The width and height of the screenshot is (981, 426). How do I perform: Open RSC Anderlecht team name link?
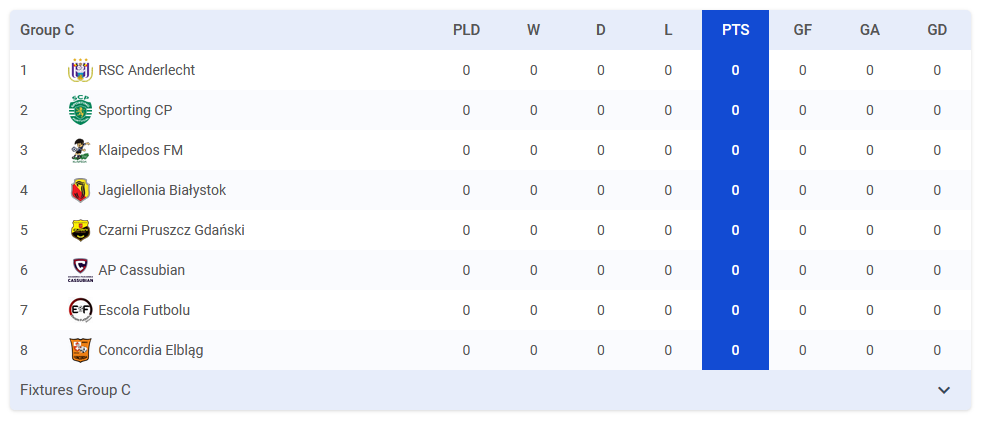tap(146, 70)
